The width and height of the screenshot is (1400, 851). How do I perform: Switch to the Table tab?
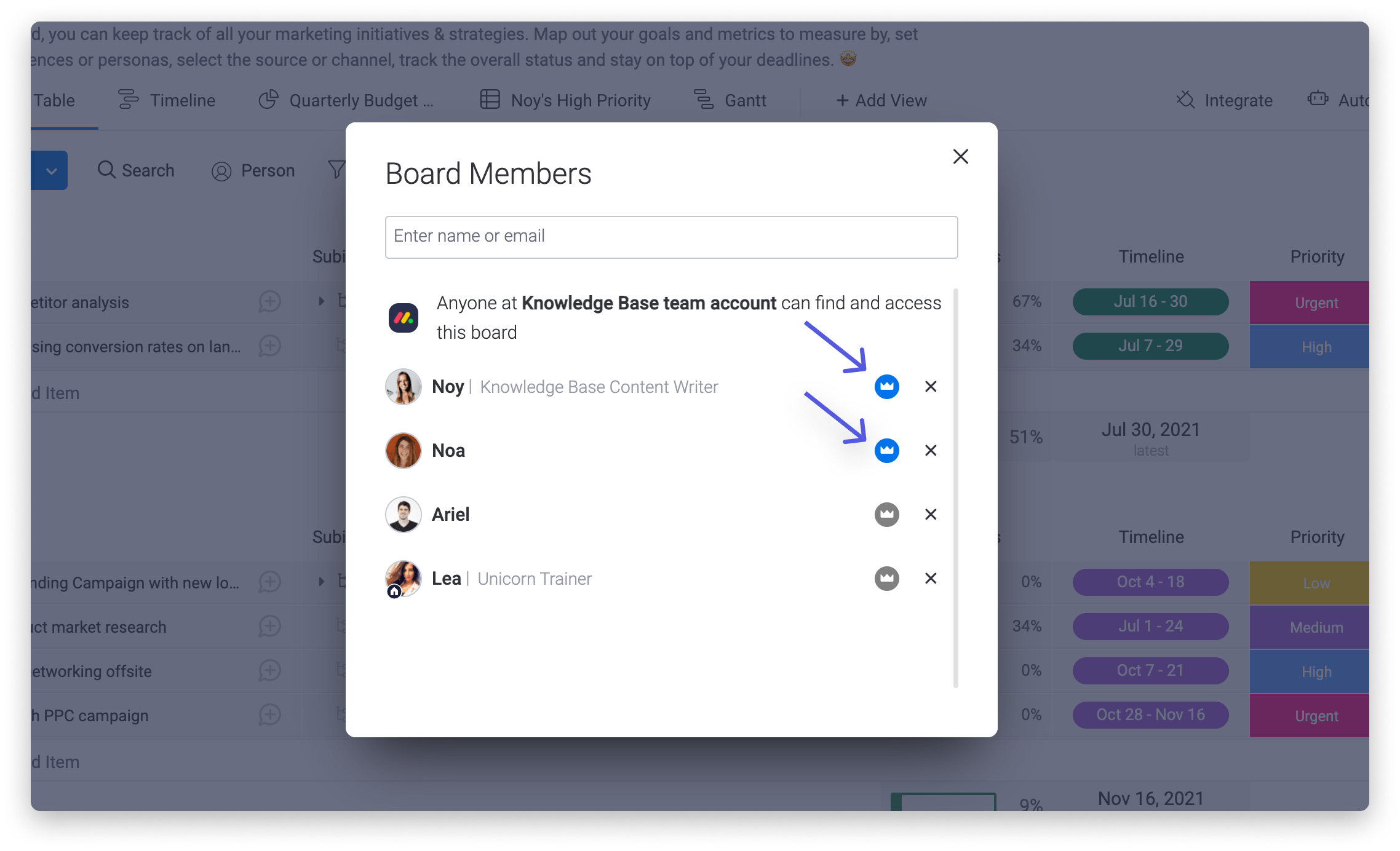click(55, 100)
